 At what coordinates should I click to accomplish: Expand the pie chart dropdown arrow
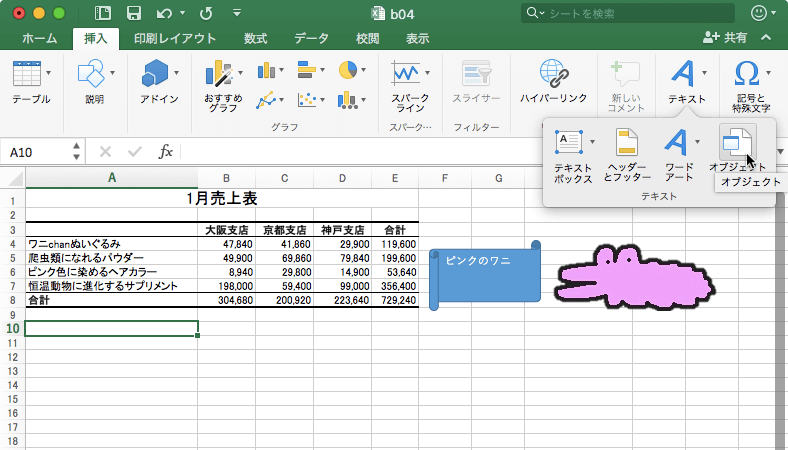(363, 70)
